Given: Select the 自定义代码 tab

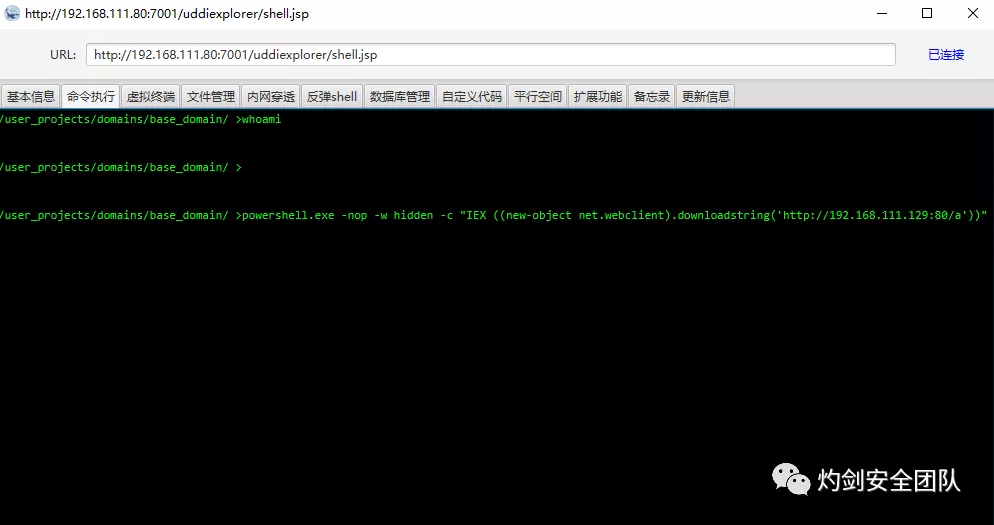Looking at the screenshot, I should tap(472, 96).
